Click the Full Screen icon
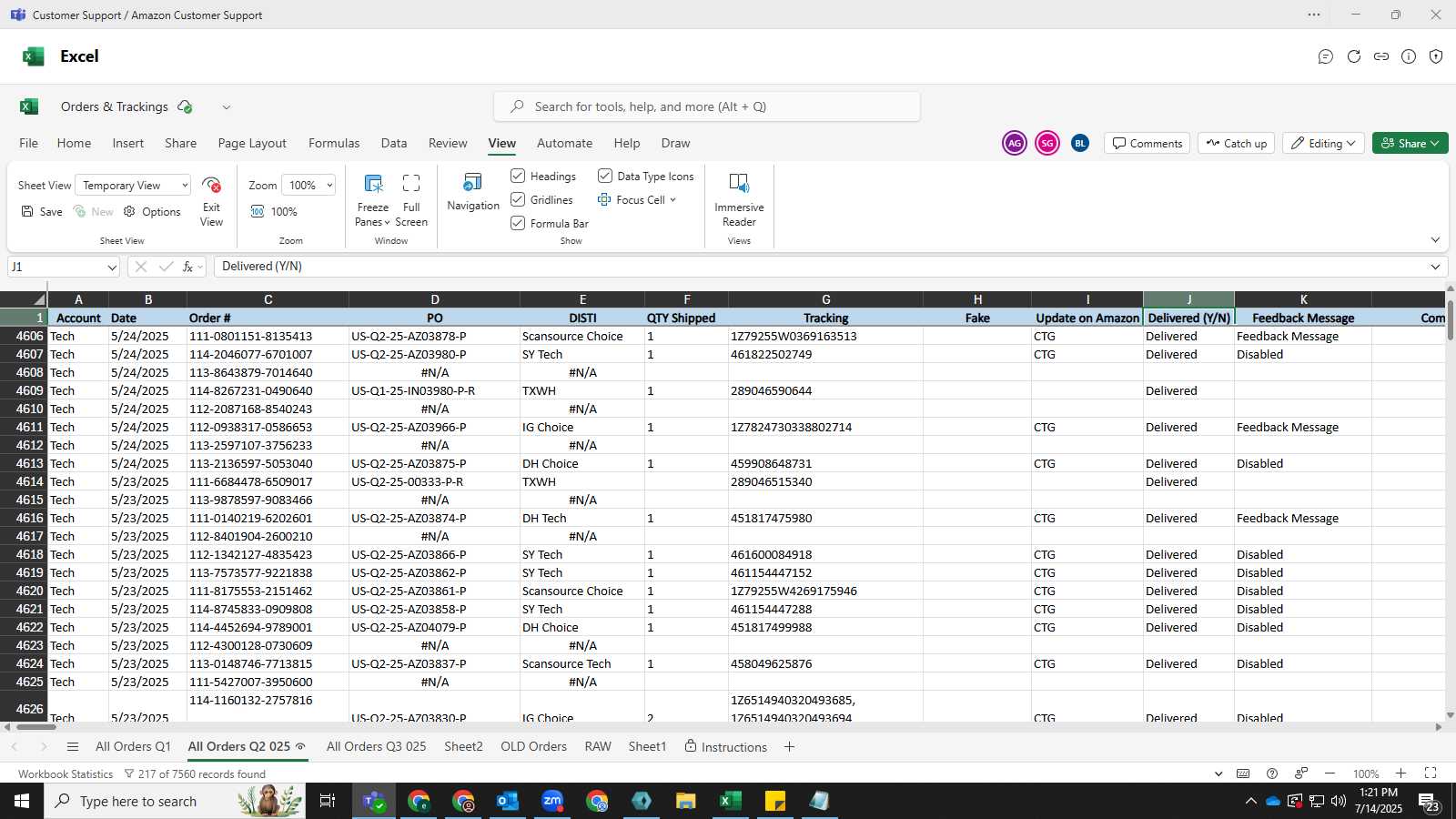 pos(411,183)
